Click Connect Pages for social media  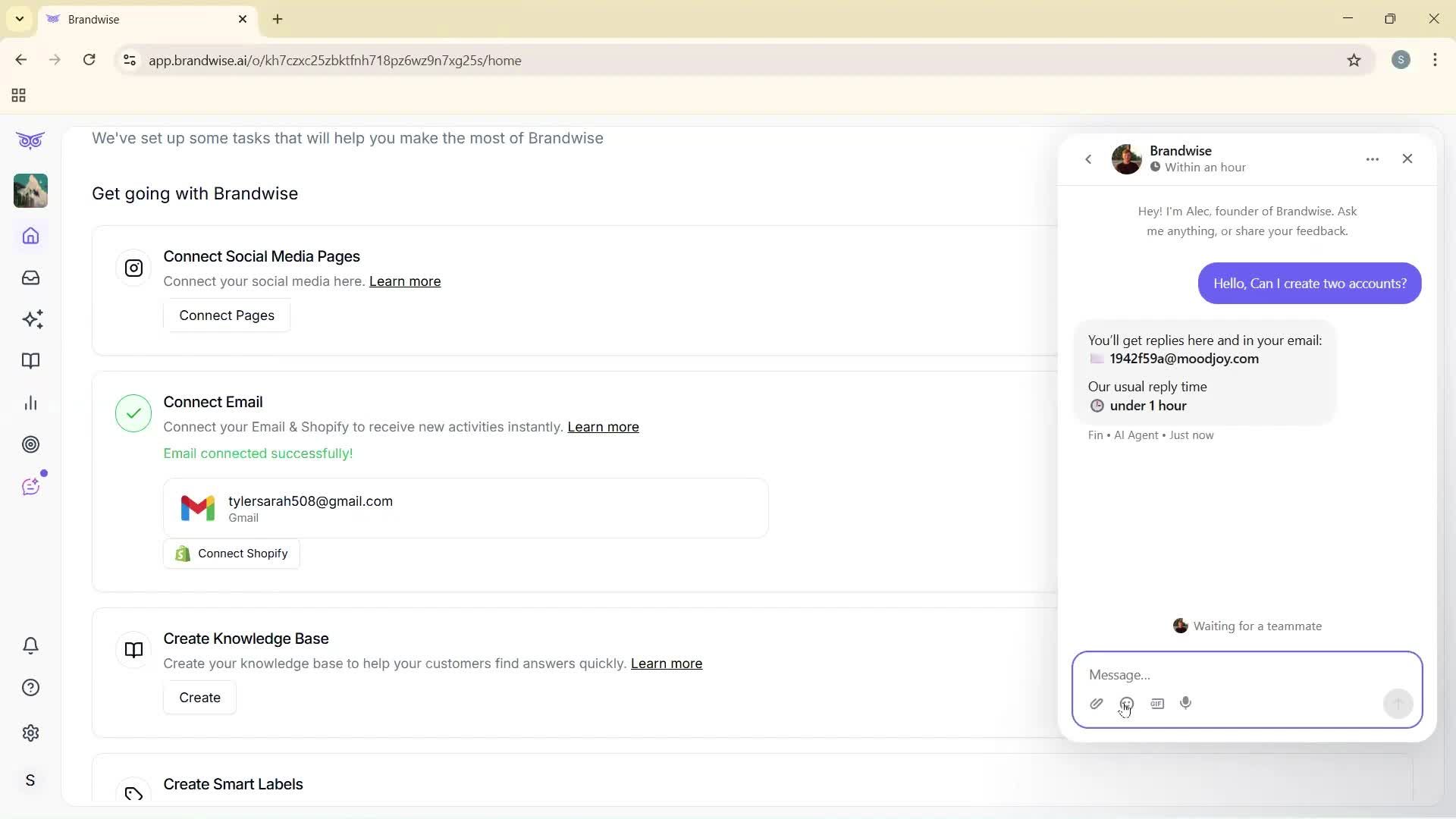(227, 315)
